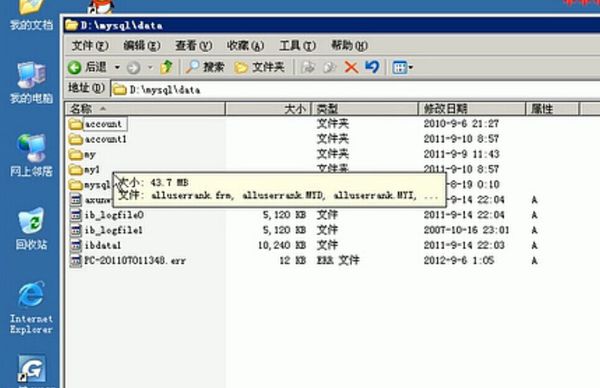The image size is (600, 388).
Task: Sort by the modified date column header
Action: click(472, 109)
